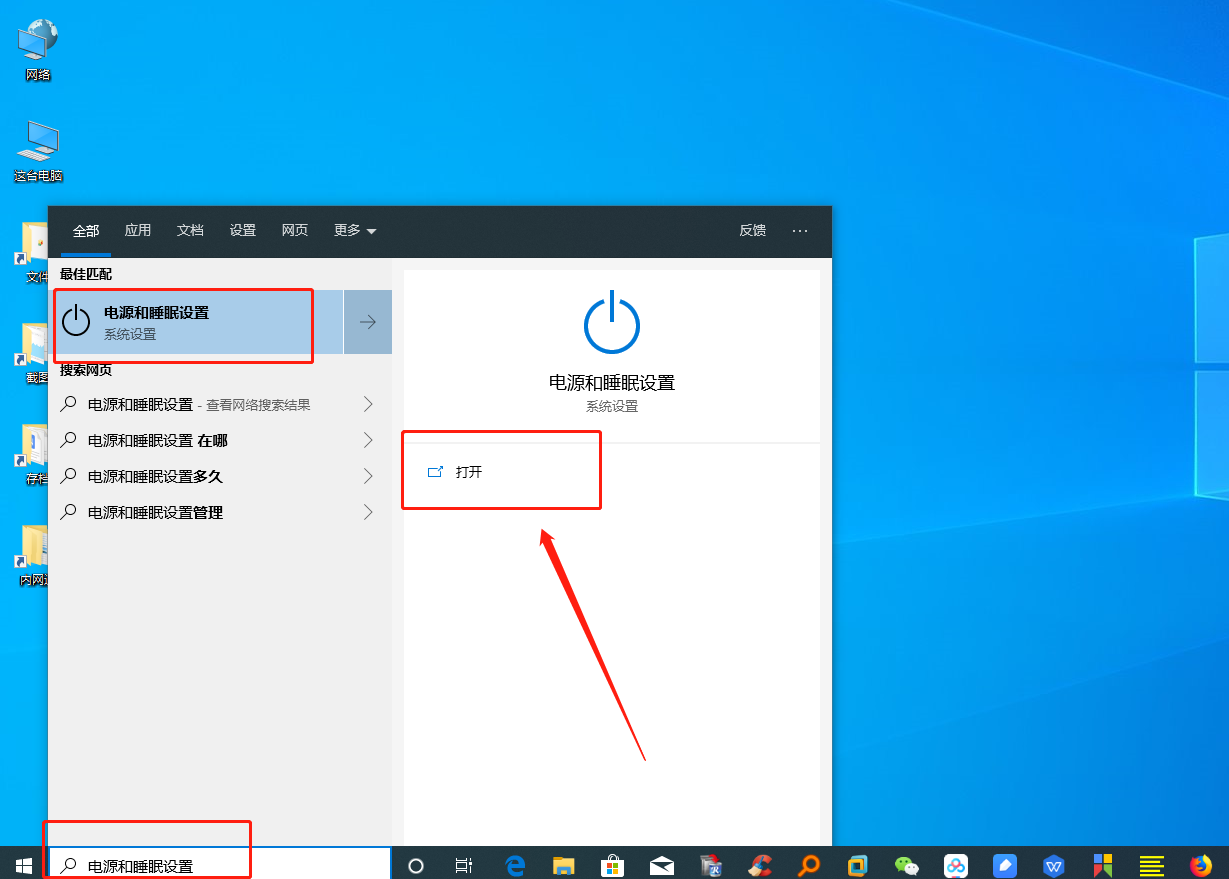Click the search box with 电源和睡眠设置
The image size is (1229, 879).
[220, 866]
